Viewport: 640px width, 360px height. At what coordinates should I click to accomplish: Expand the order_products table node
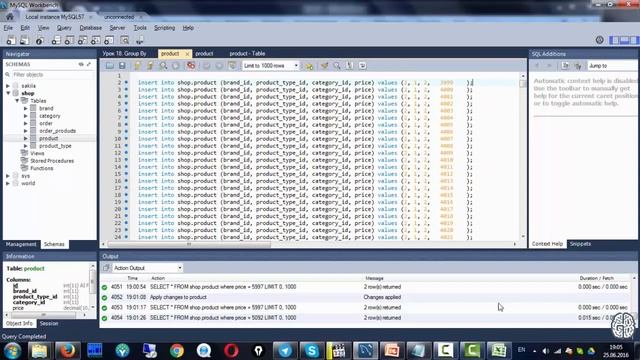point(26,131)
